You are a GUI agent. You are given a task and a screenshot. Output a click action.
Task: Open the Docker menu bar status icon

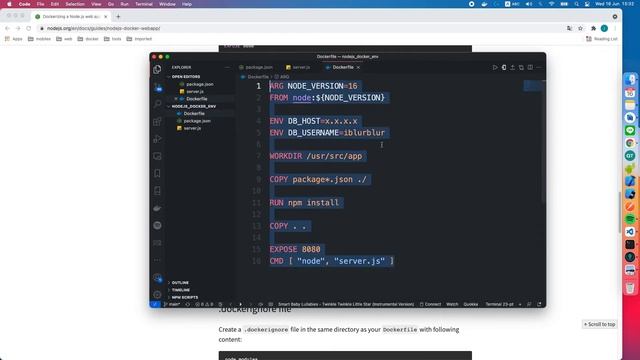484,4
